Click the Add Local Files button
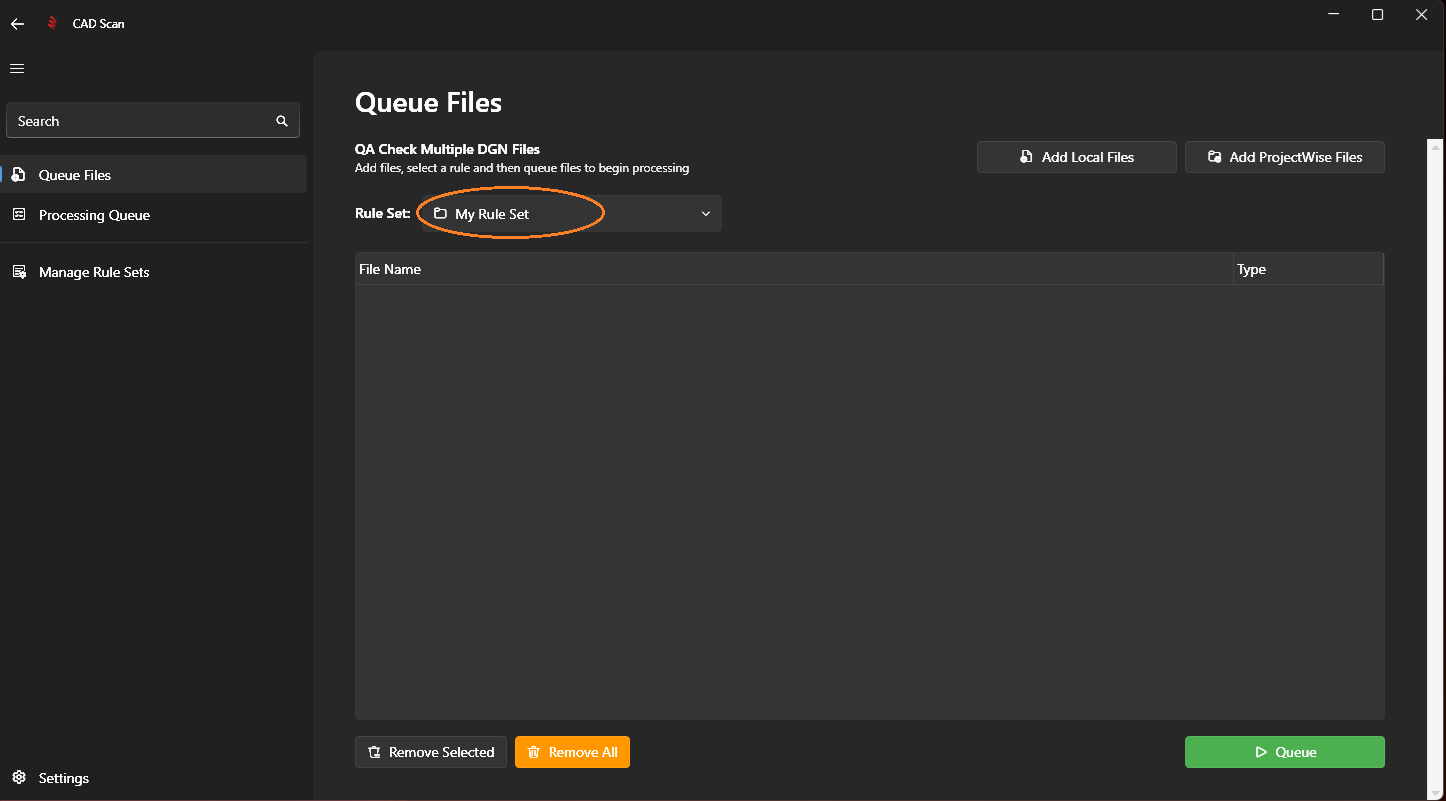Image resolution: width=1446 pixels, height=801 pixels. pos(1076,157)
